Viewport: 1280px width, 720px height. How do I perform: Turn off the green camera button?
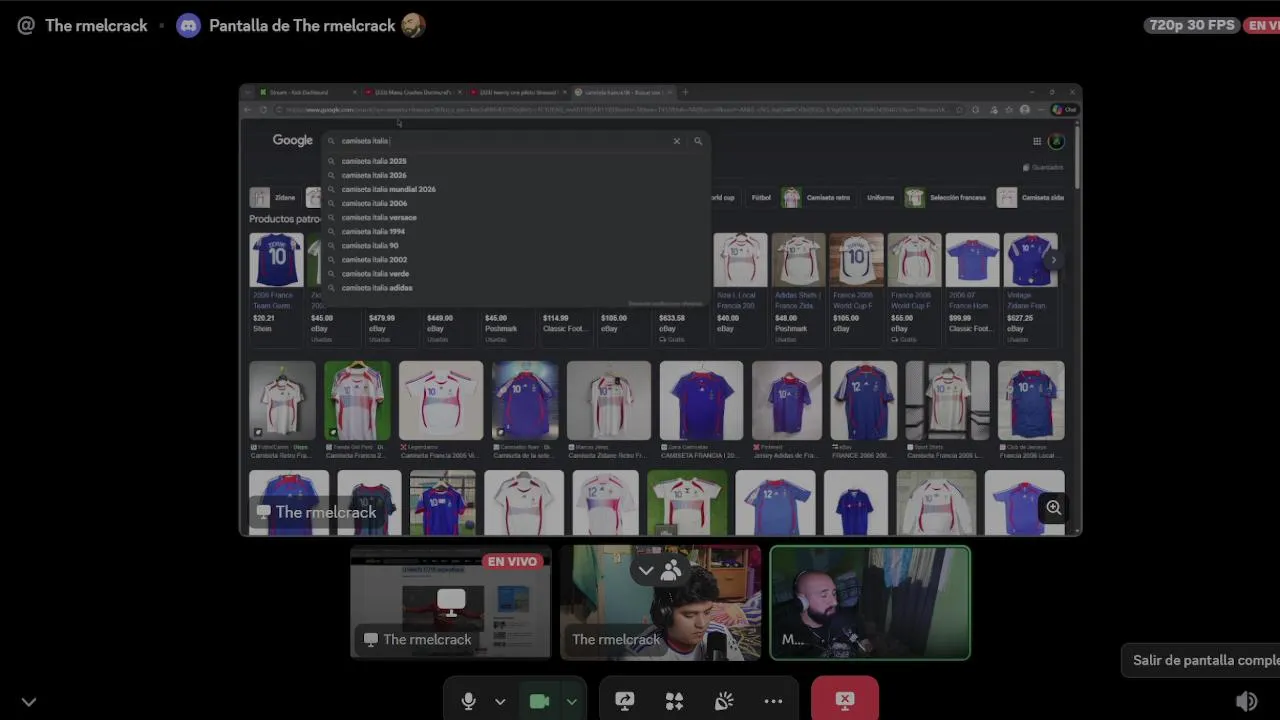[x=539, y=701]
